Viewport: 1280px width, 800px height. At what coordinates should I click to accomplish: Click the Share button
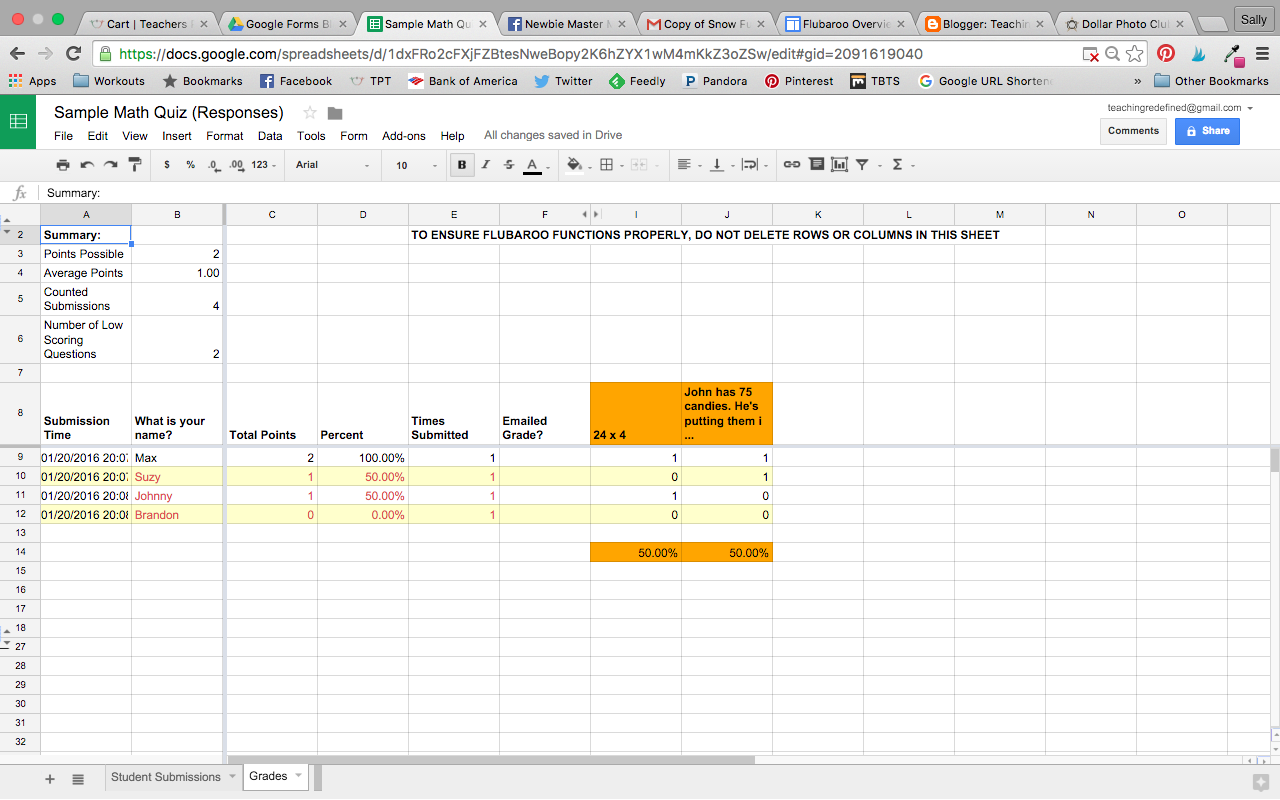click(1207, 131)
